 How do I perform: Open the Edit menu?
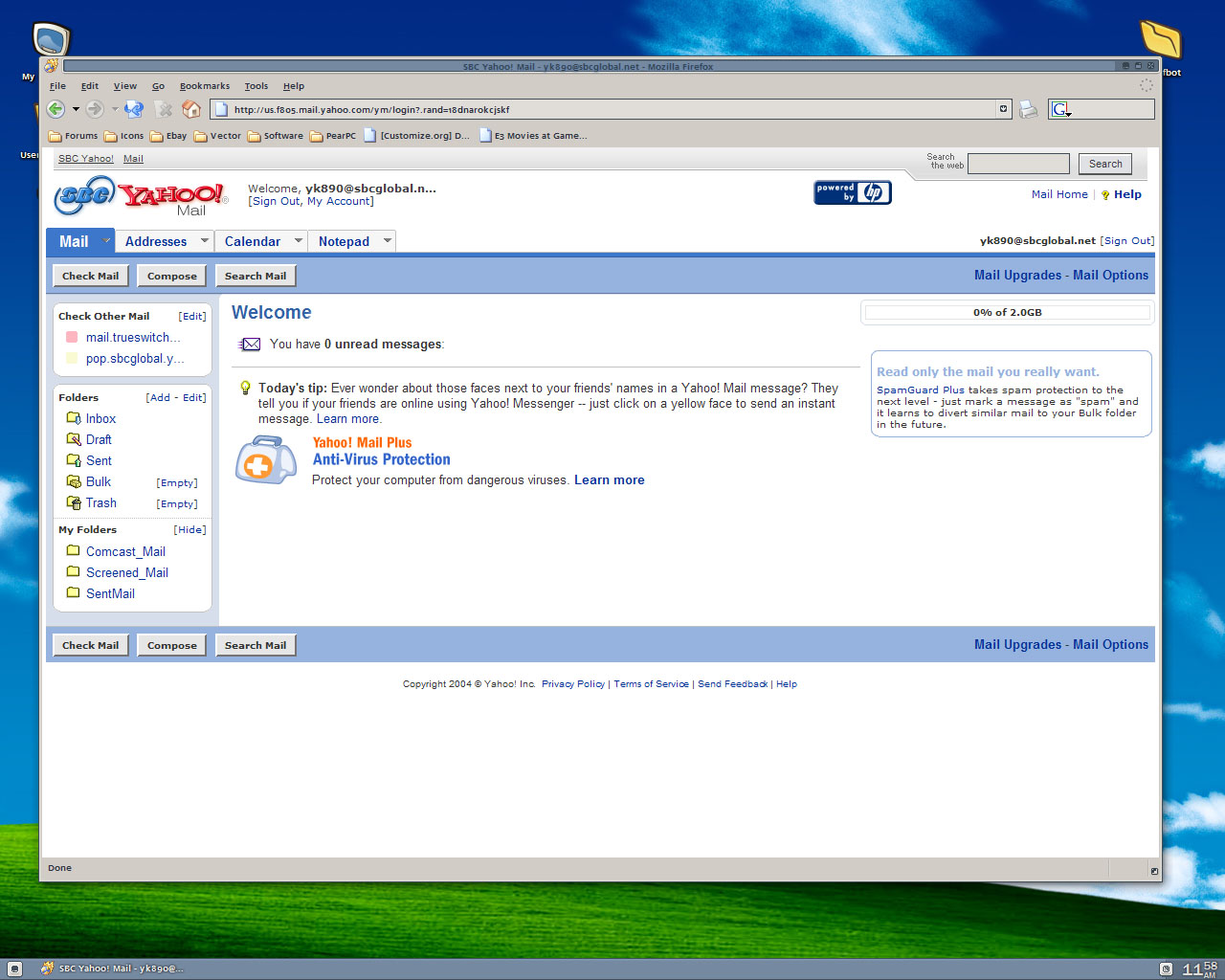(90, 86)
